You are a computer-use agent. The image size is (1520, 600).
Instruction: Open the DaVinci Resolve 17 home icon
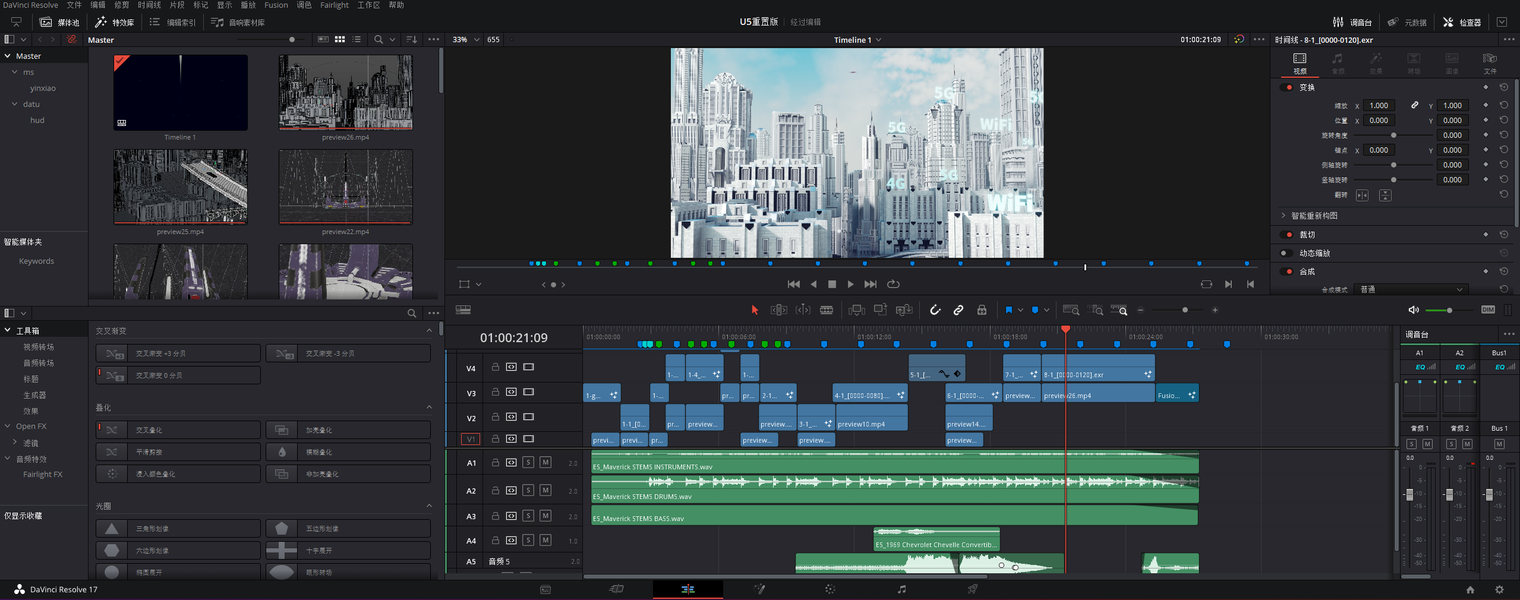click(x=1470, y=590)
